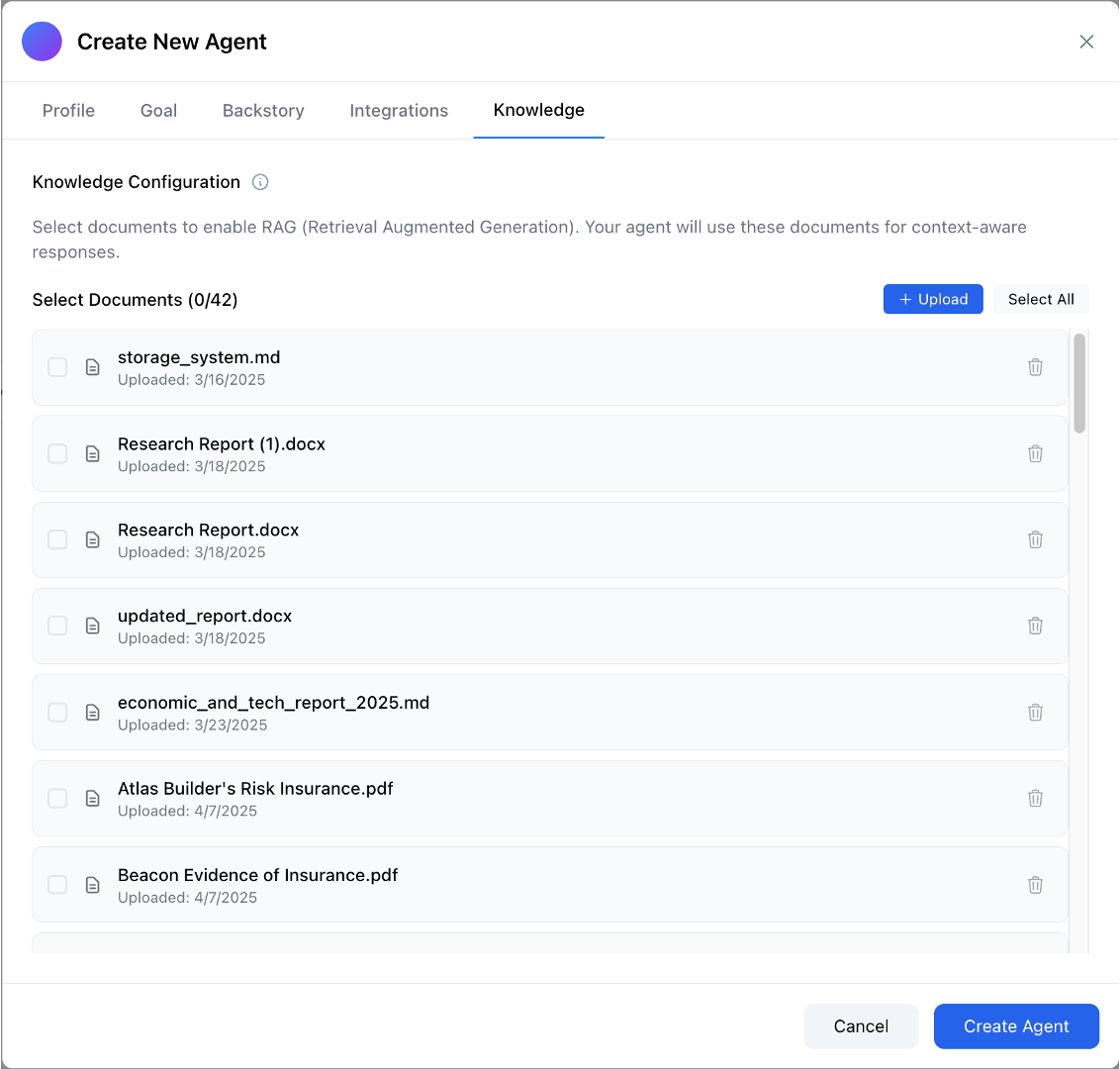Viewport: 1120px width, 1069px height.
Task: Switch to the Backstory tab
Action: click(263, 110)
